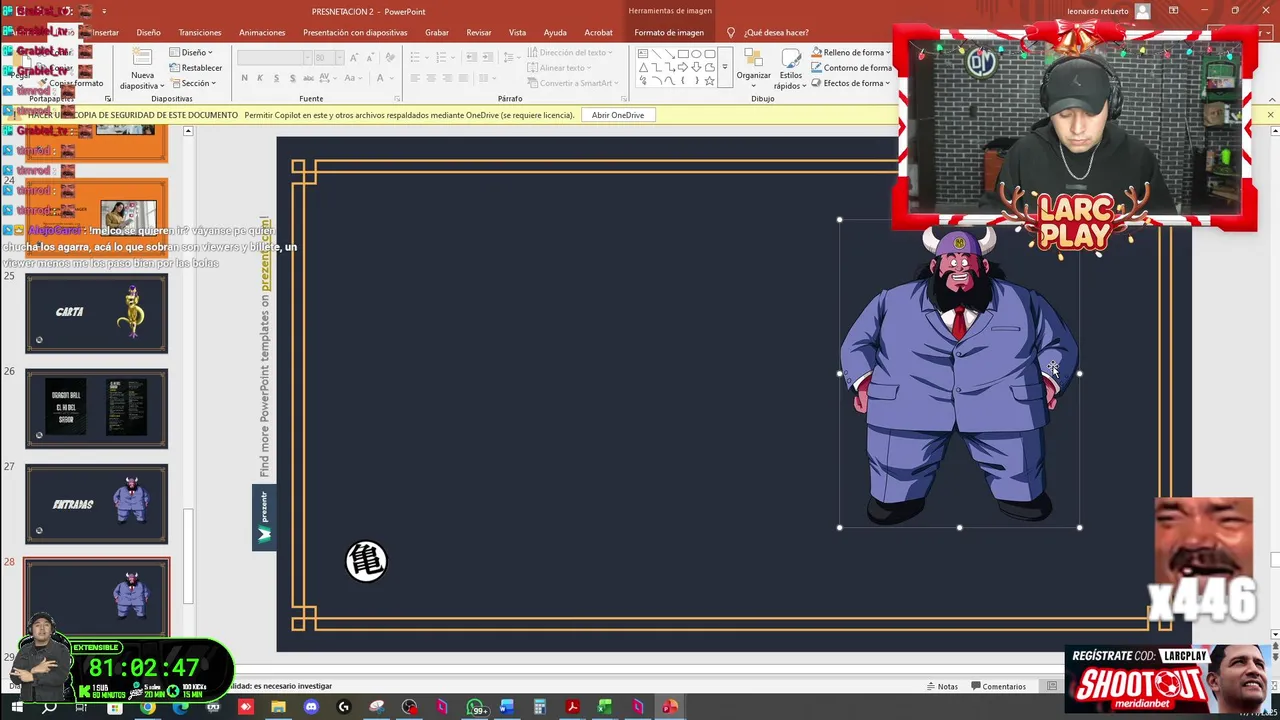Expand Alinear texto dropdown
The height and width of the screenshot is (720, 1280).
coord(558,68)
